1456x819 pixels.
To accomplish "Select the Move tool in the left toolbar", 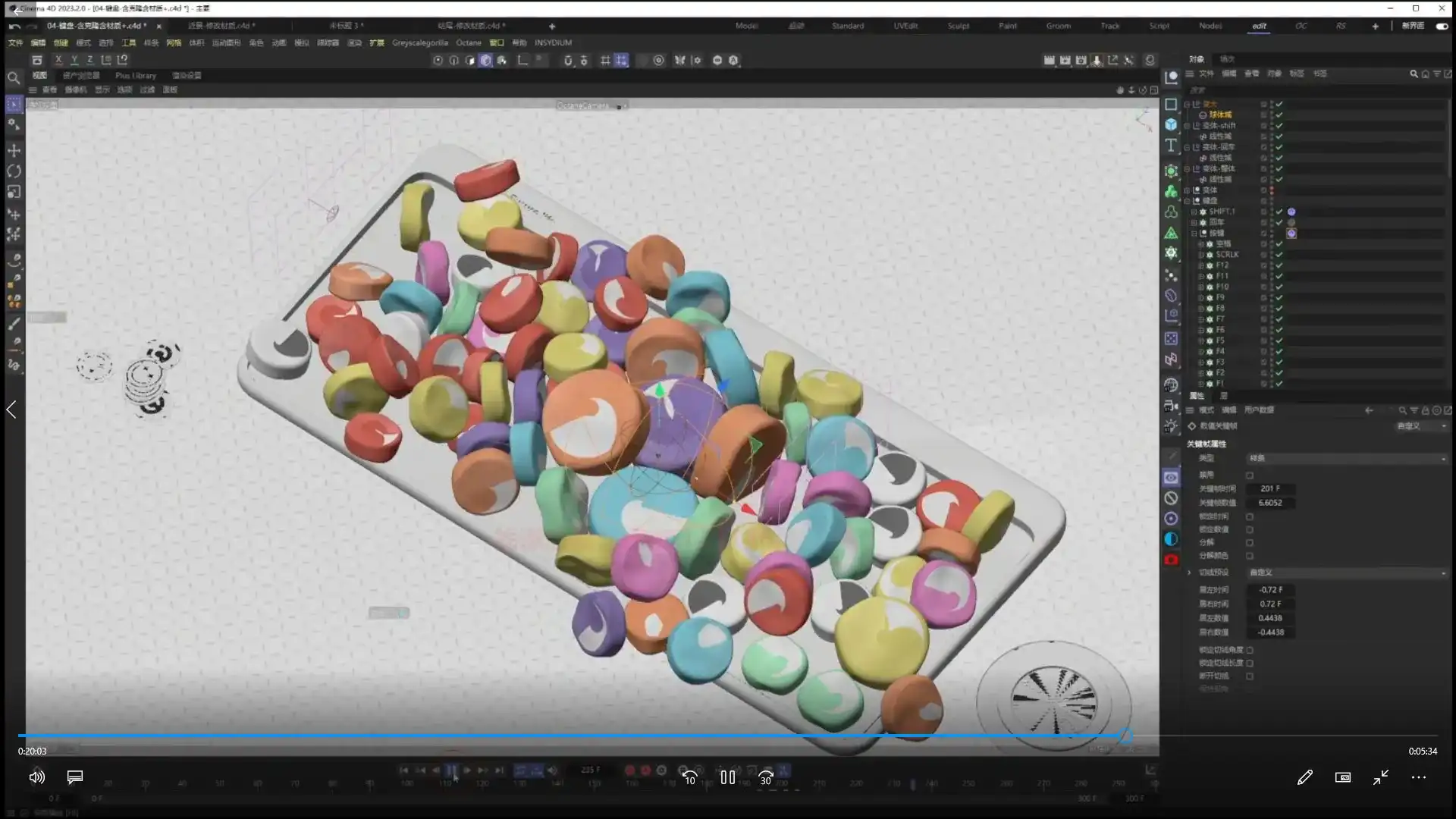I will pos(14,150).
